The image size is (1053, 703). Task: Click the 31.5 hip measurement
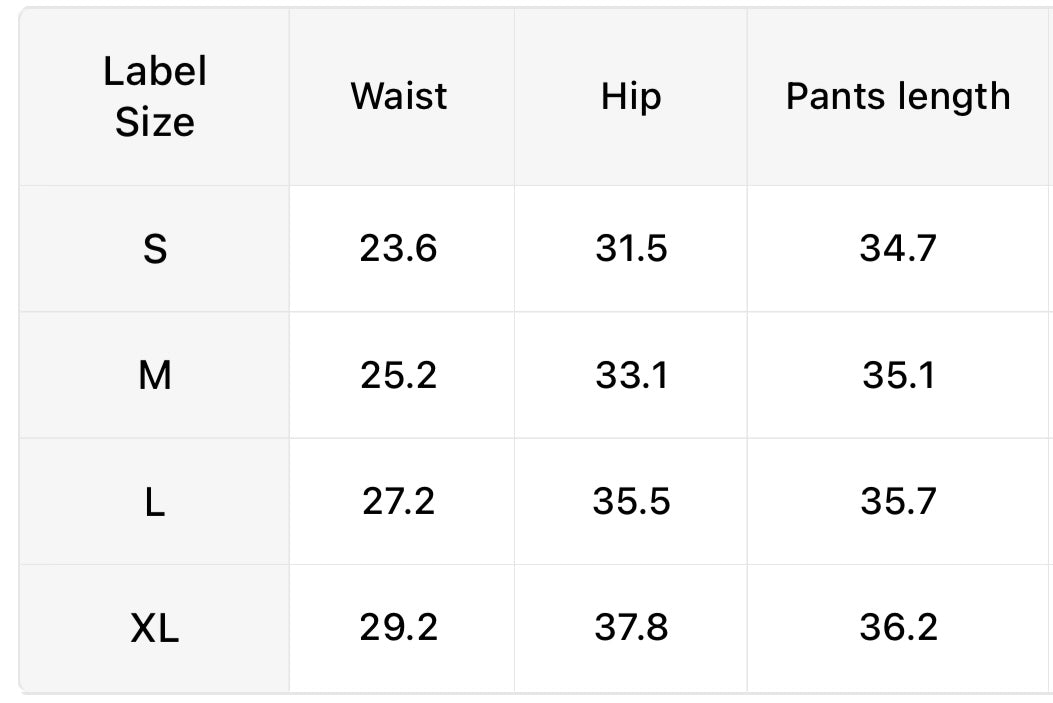[x=631, y=248]
